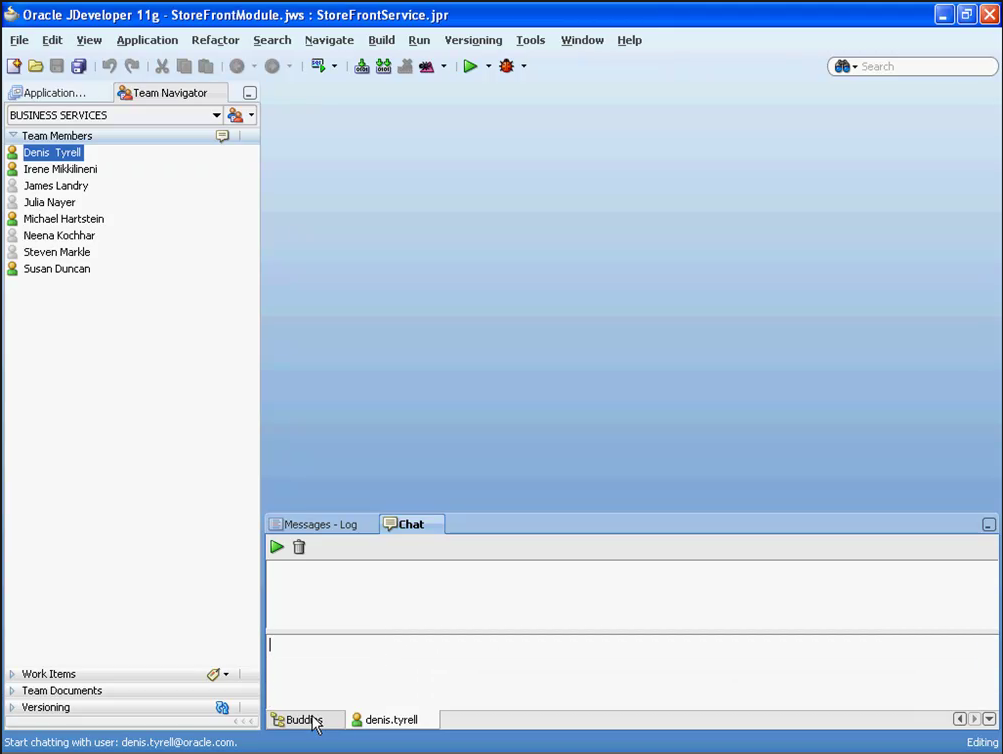Click the green start chat icon
This screenshot has height=754, width=1003.
click(277, 547)
